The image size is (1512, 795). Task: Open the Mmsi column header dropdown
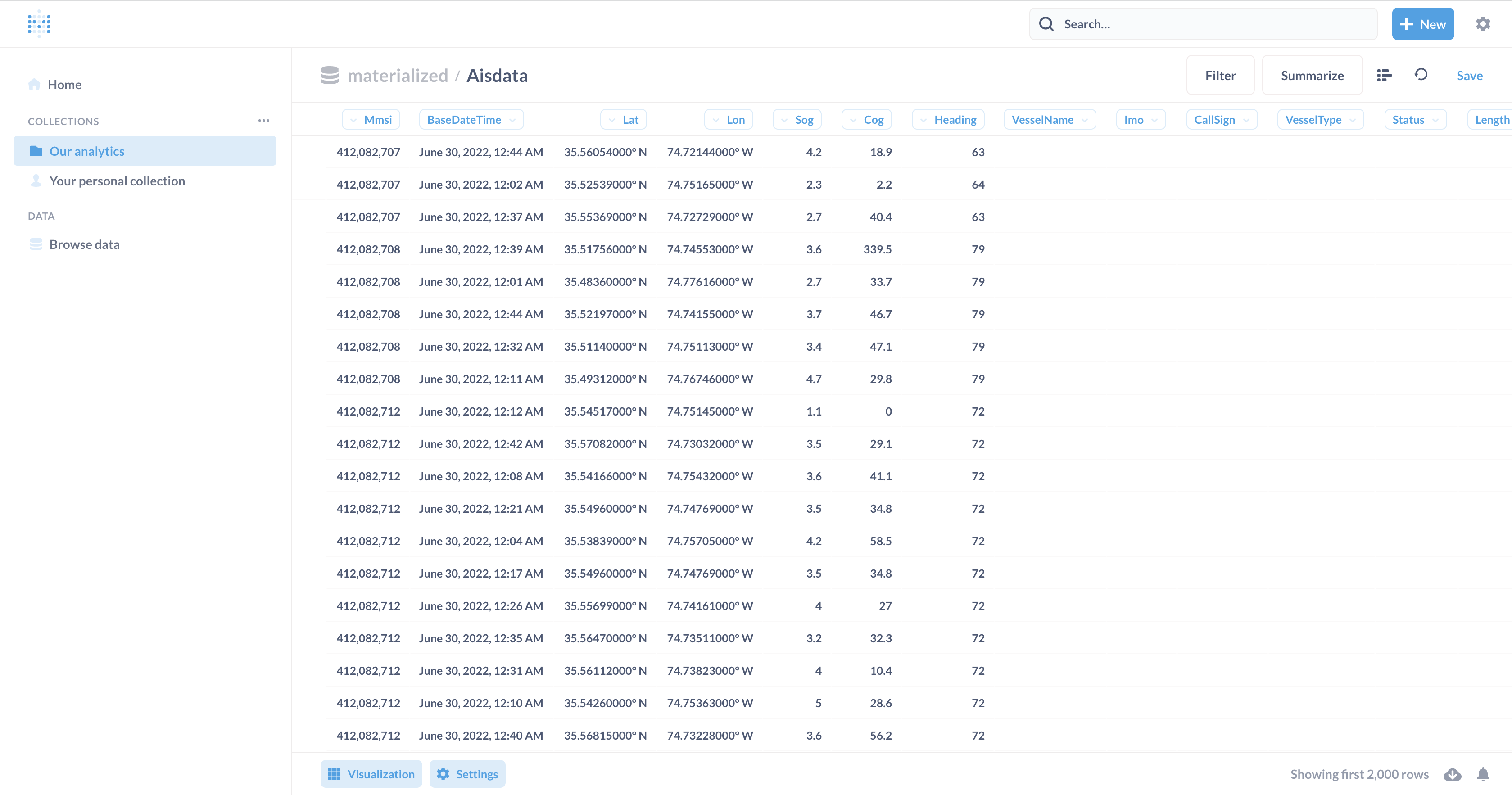(x=371, y=120)
